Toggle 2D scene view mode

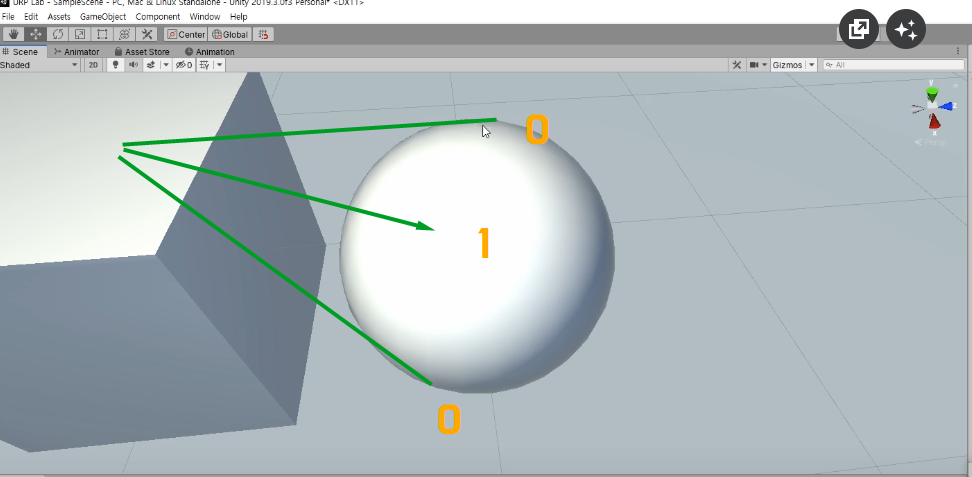pos(93,65)
